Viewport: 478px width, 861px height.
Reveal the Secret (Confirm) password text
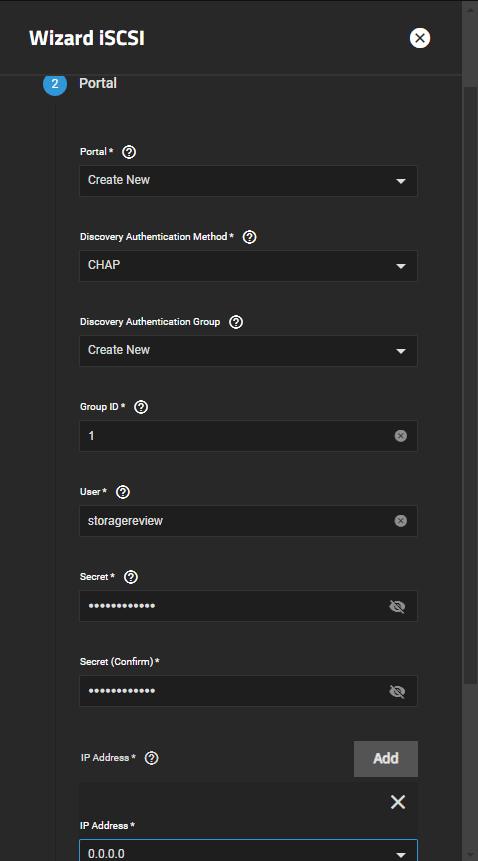click(397, 691)
